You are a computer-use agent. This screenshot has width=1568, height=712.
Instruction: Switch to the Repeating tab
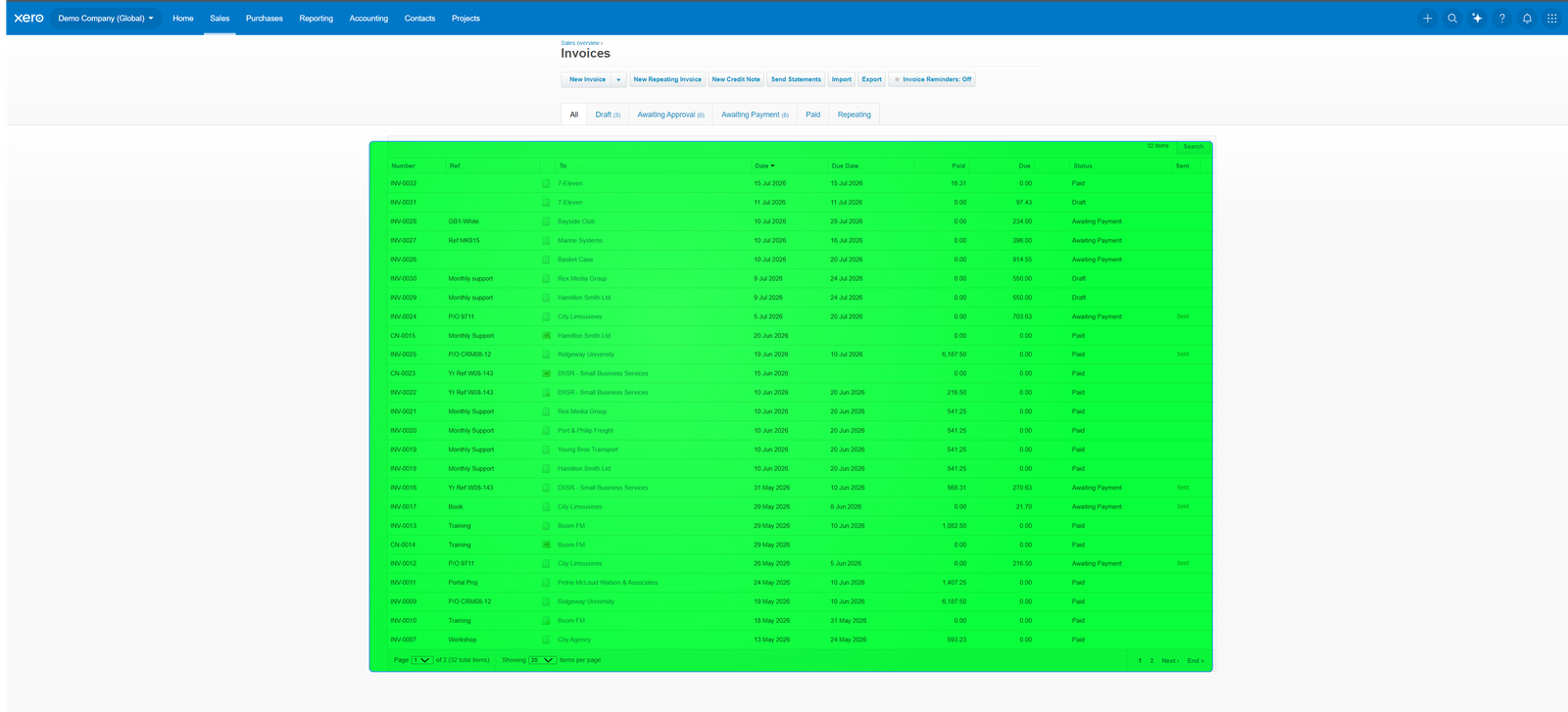coord(855,115)
